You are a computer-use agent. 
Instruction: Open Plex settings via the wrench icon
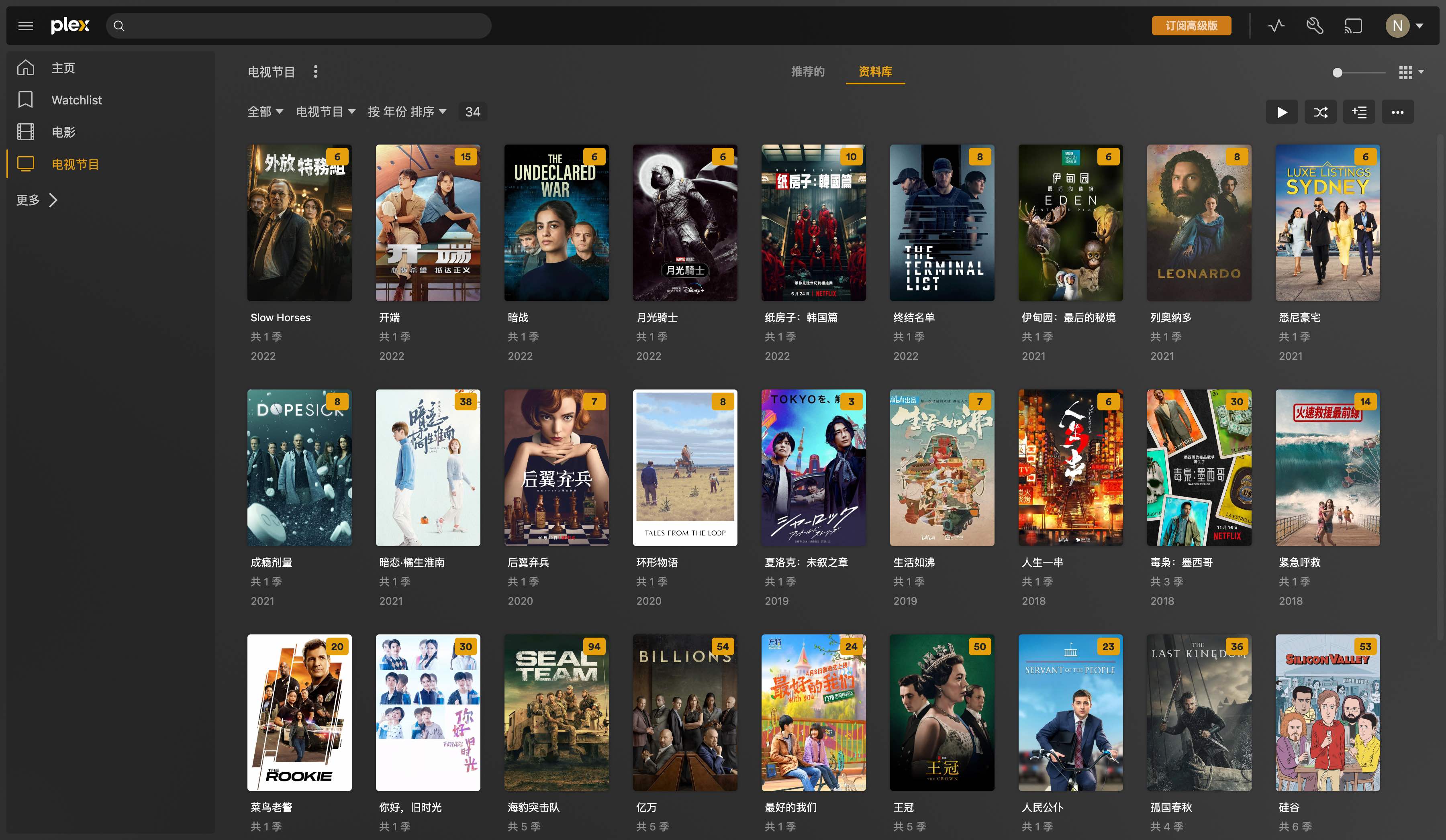[x=1315, y=25]
